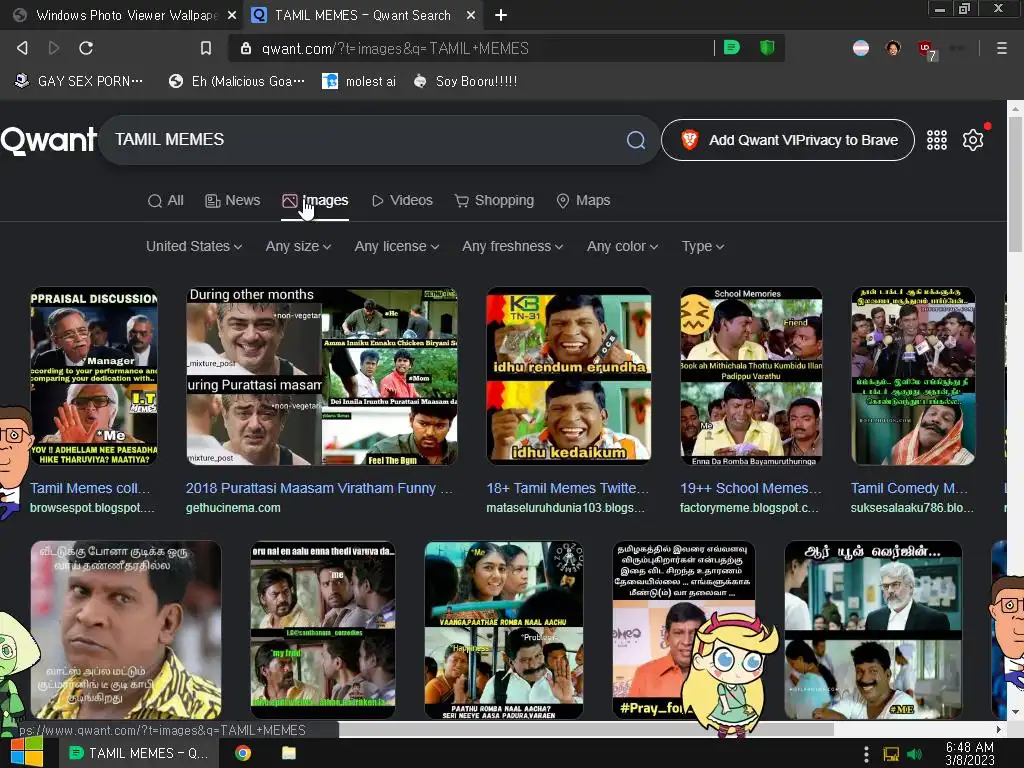Click the Qwant logo

(49, 140)
